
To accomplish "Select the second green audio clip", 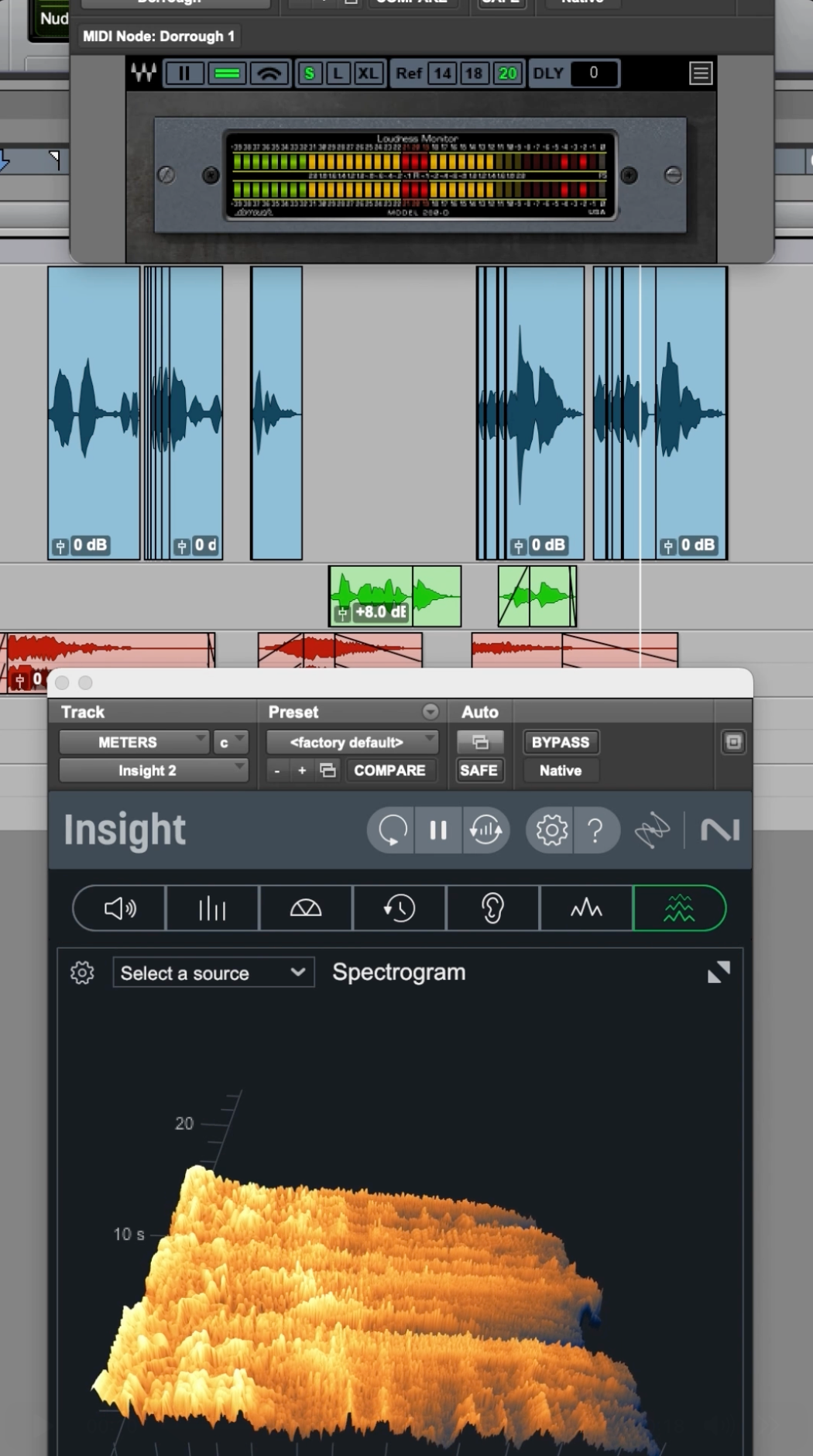I will (x=537, y=596).
